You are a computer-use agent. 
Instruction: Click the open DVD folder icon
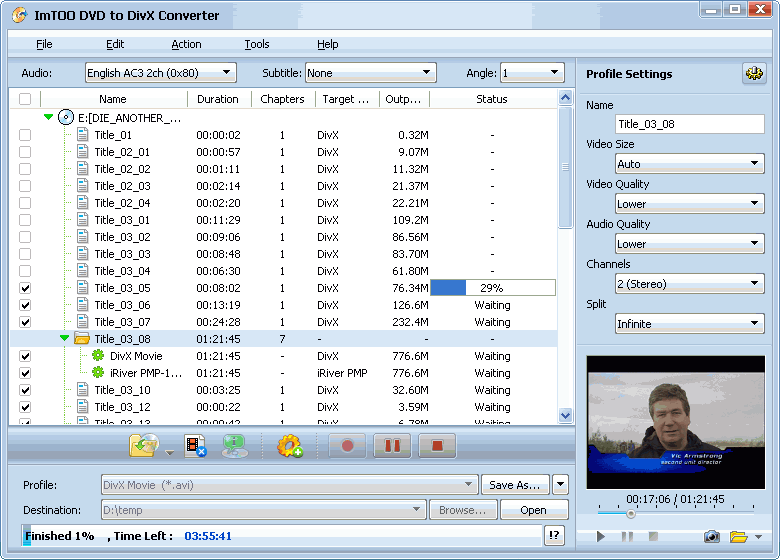[x=143, y=446]
